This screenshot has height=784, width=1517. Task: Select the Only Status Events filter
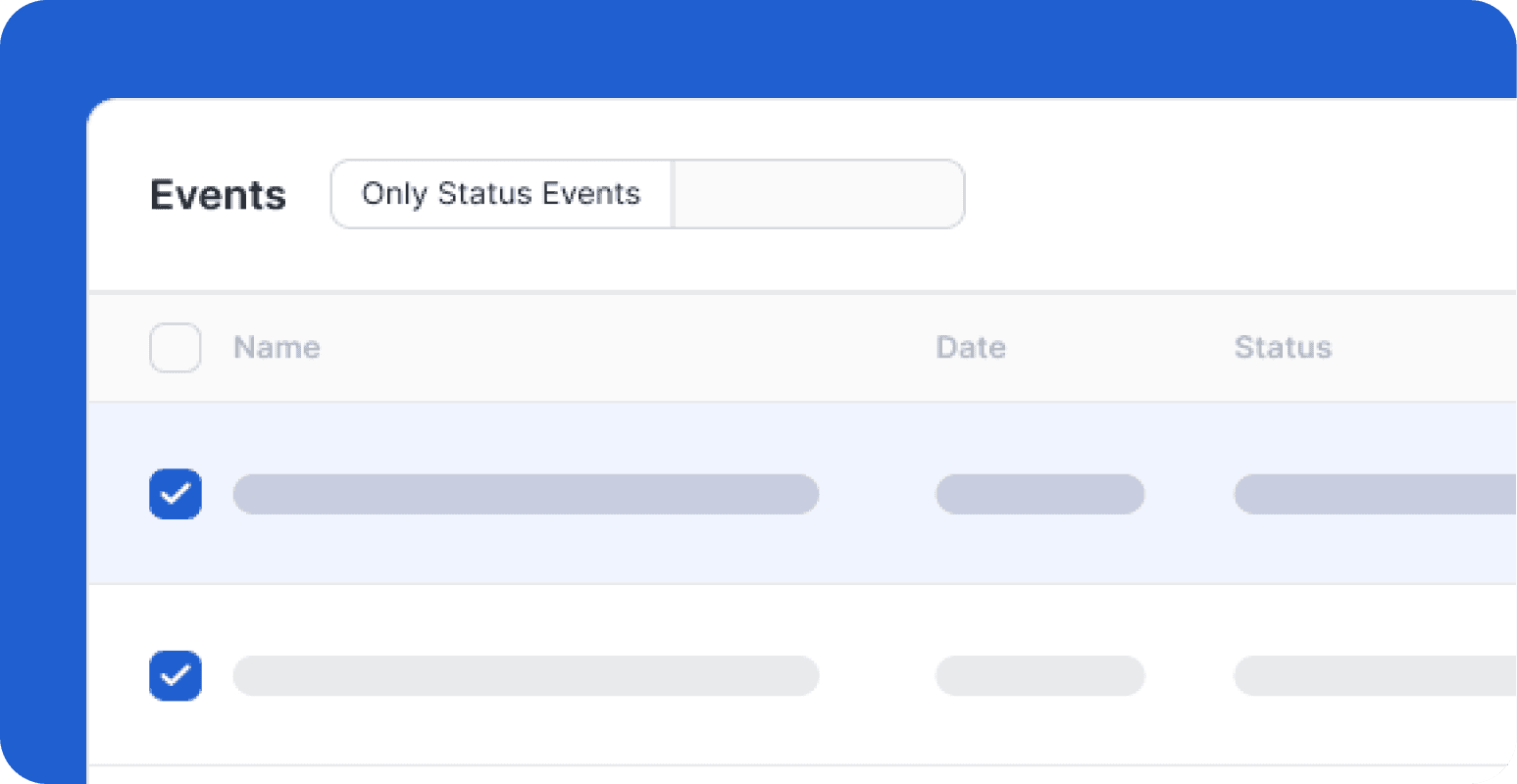501,194
